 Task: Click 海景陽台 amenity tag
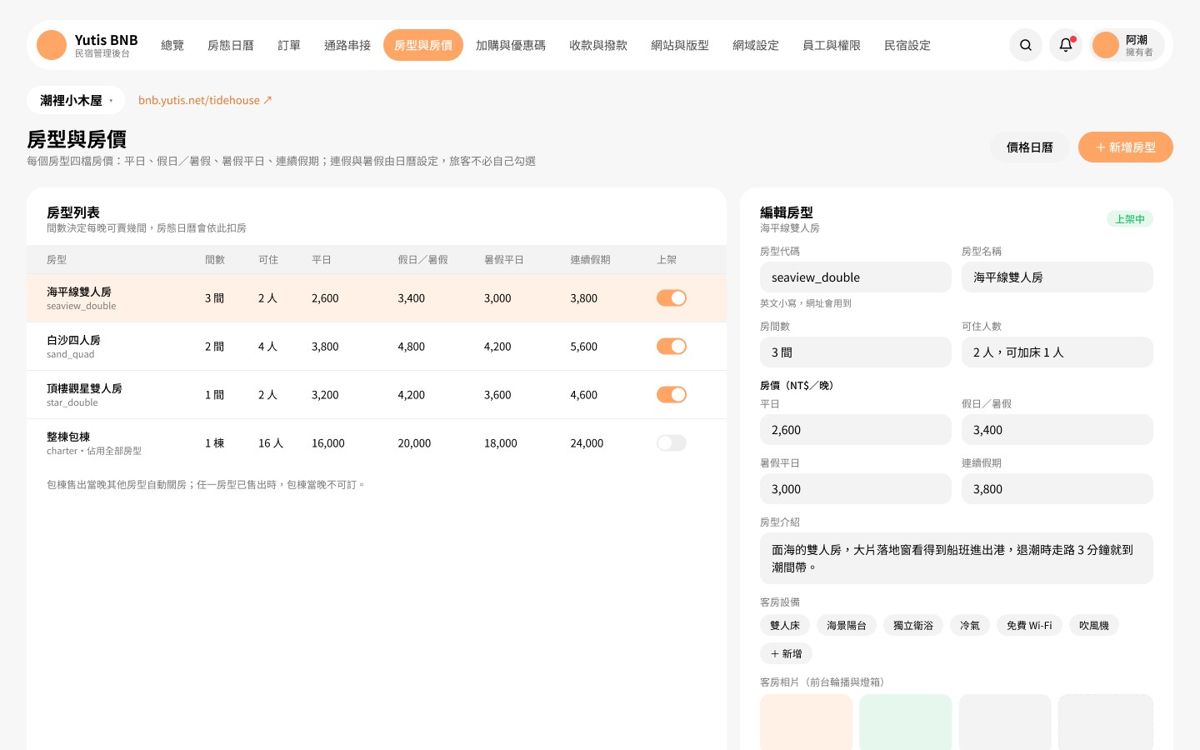(x=846, y=625)
